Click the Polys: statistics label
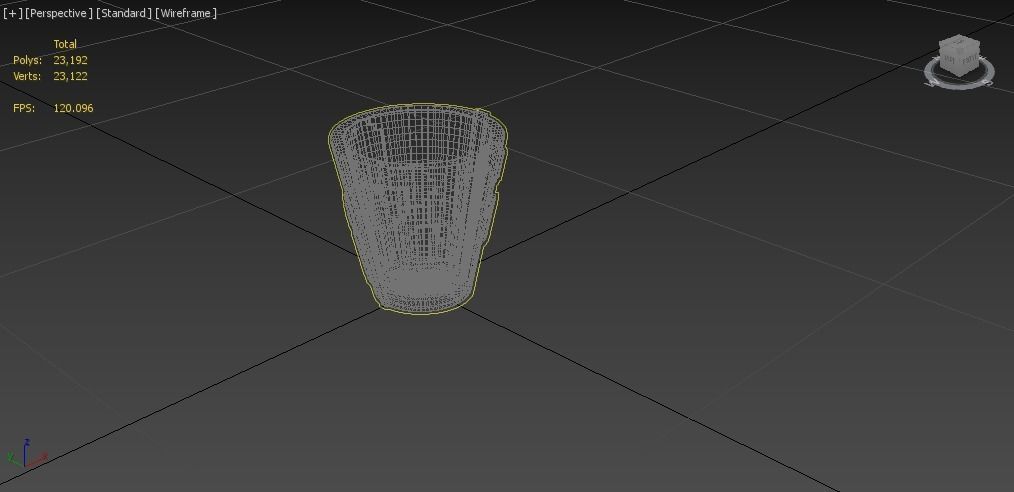The width and height of the screenshot is (1014, 492). point(27,60)
